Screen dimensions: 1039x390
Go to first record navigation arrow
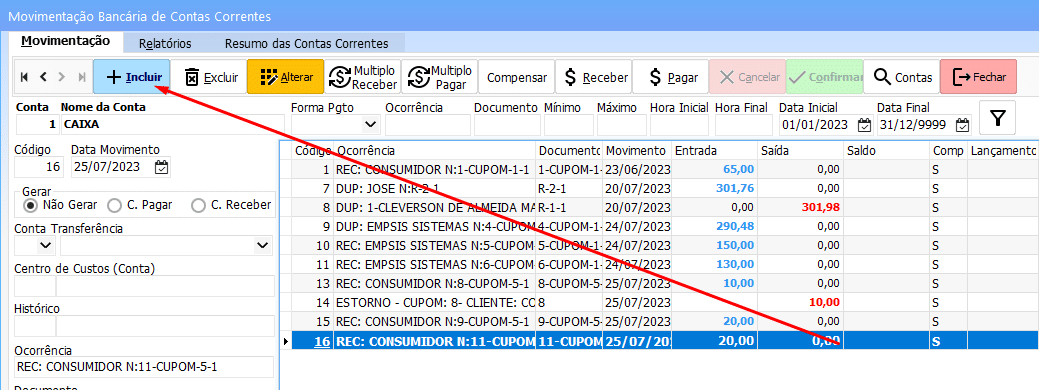tap(25, 77)
